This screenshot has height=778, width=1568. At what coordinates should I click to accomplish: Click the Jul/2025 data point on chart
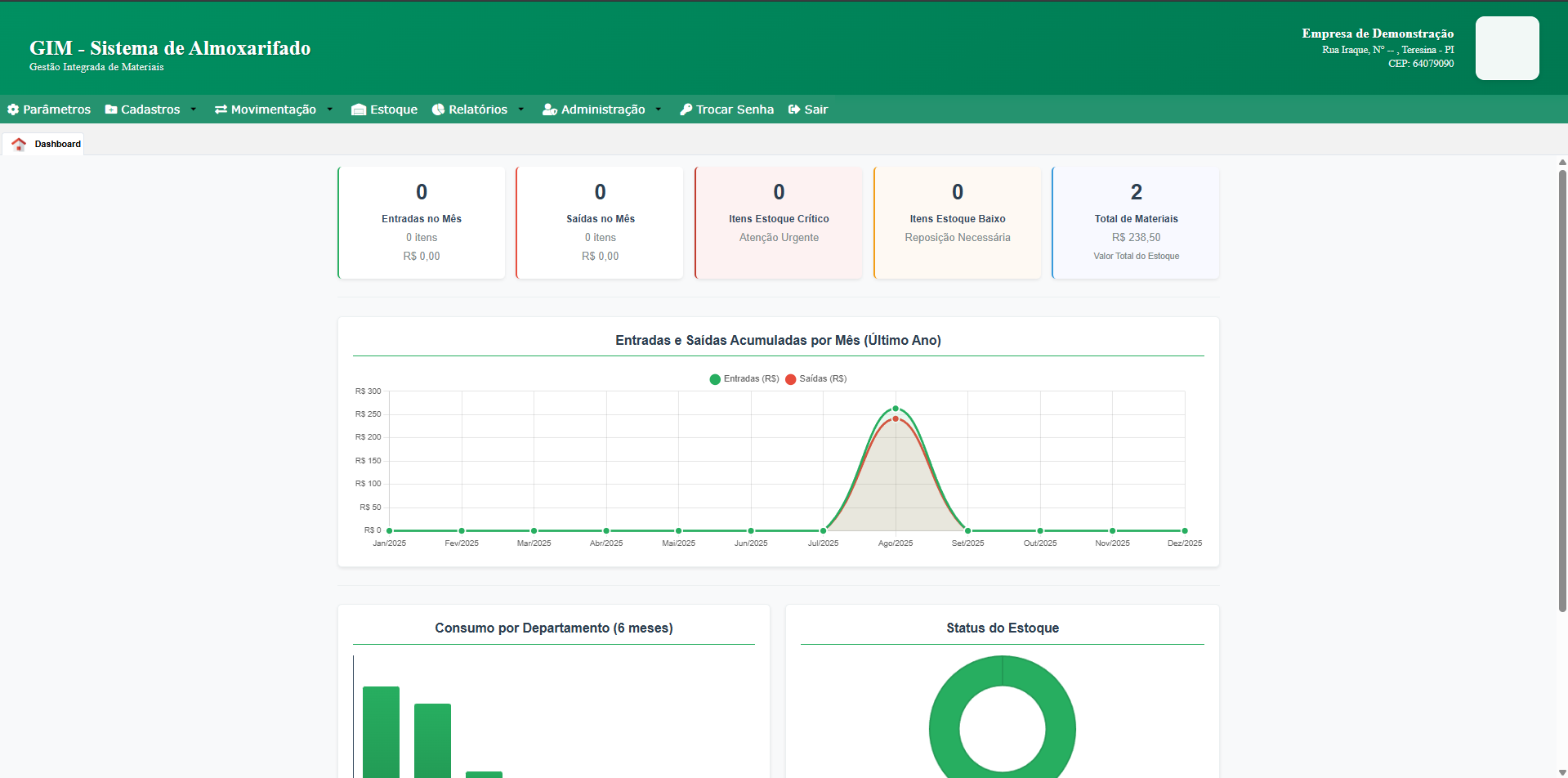[x=824, y=531]
